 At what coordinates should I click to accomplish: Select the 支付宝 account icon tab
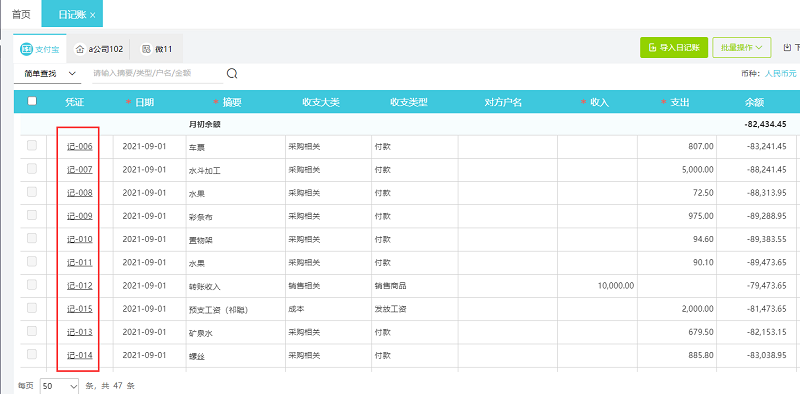pos(26,49)
